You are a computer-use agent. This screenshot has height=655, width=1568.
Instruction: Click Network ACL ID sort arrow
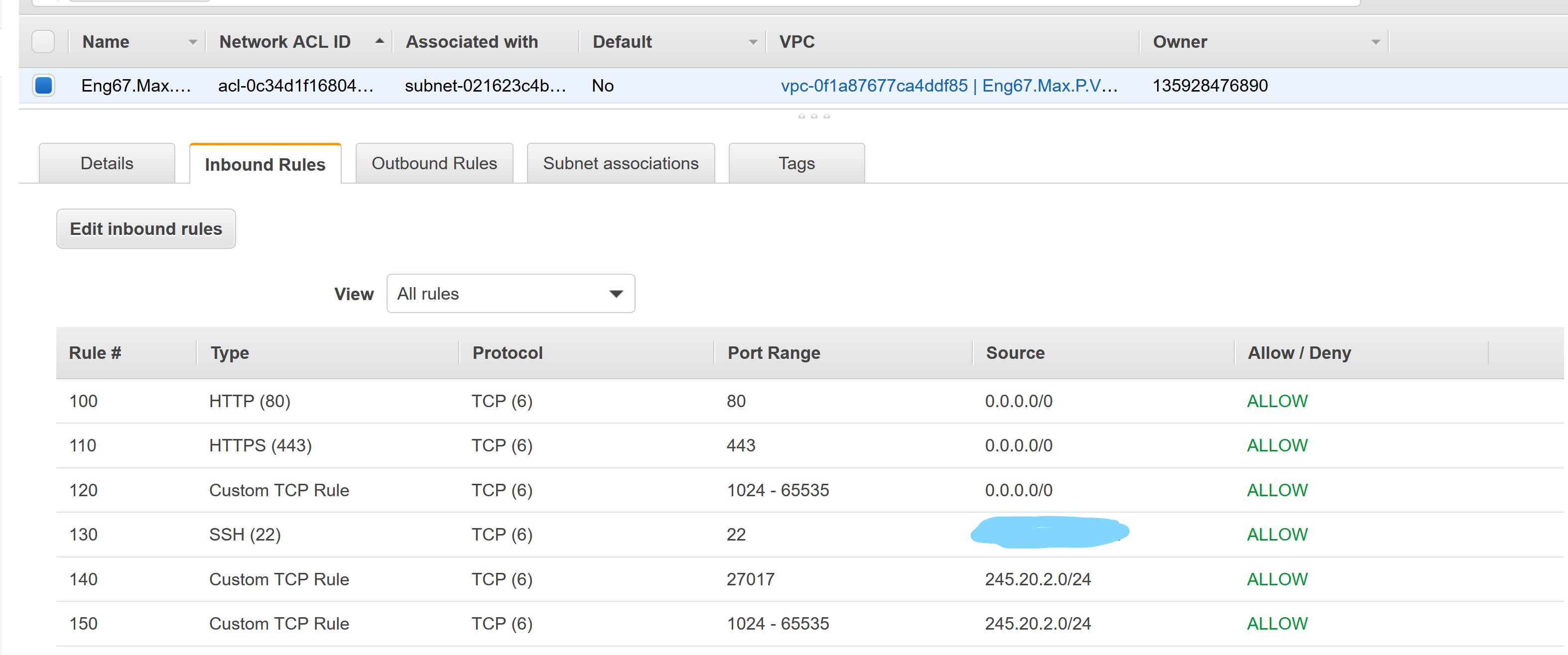[379, 41]
